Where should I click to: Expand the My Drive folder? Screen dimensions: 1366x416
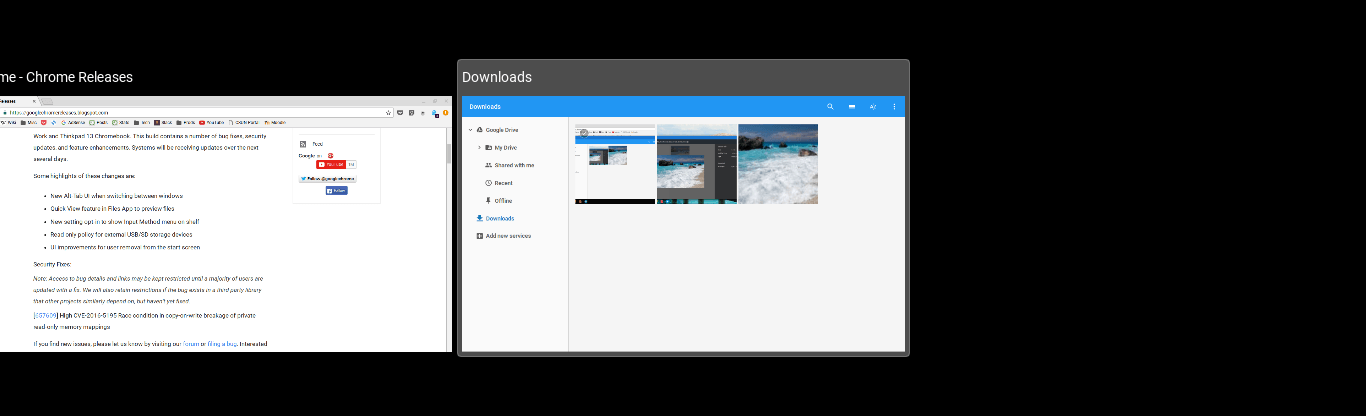click(479, 147)
